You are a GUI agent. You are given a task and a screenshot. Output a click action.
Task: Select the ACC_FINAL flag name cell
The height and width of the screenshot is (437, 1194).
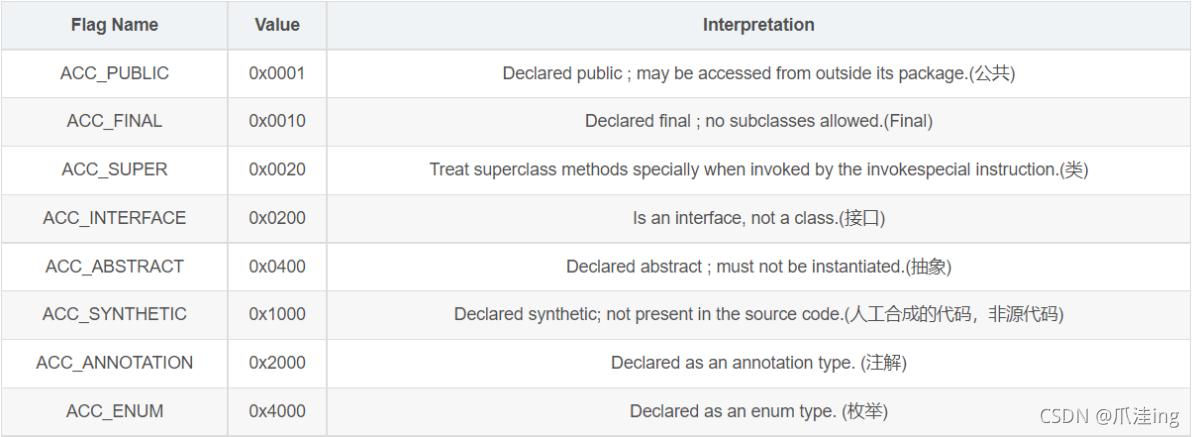[x=114, y=122]
